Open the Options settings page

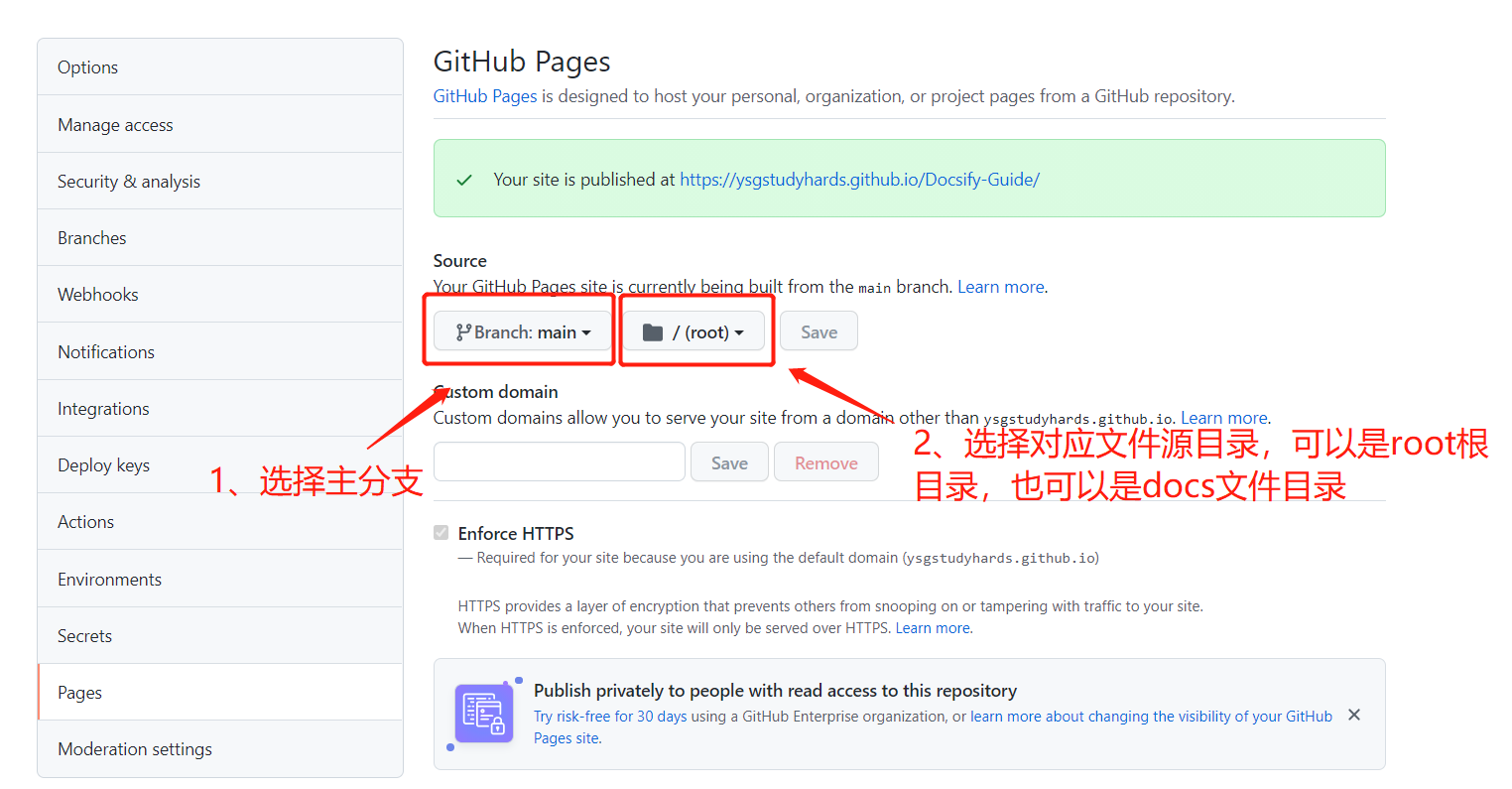click(220, 67)
